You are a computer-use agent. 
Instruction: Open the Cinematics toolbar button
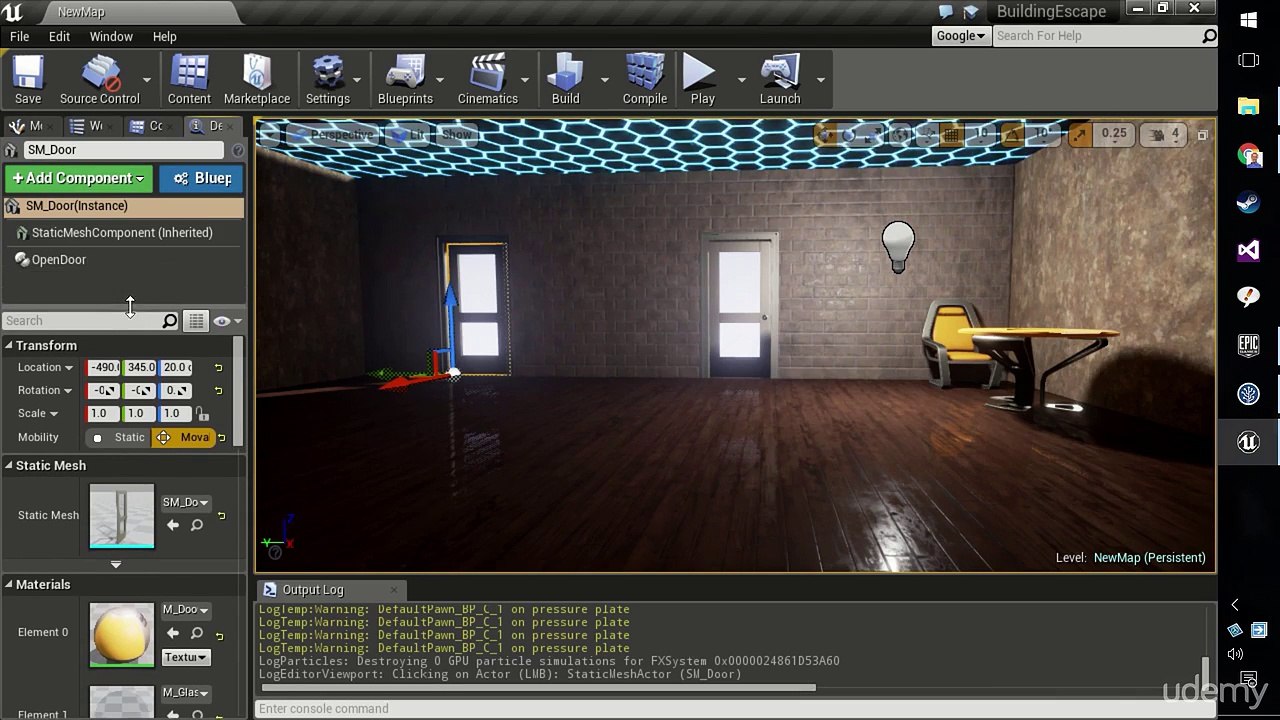(x=488, y=80)
